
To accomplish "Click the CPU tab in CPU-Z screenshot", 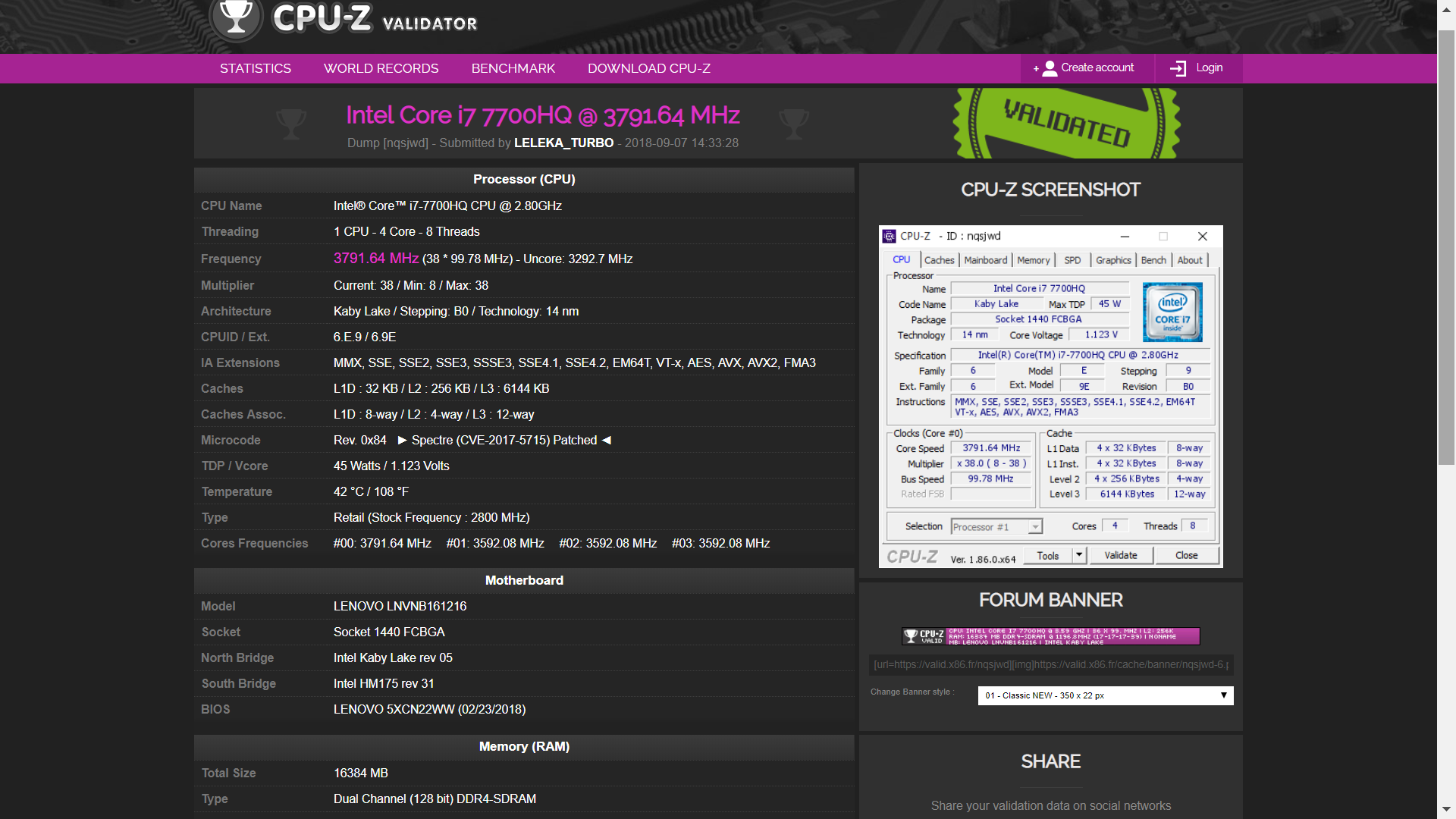I will [x=901, y=260].
